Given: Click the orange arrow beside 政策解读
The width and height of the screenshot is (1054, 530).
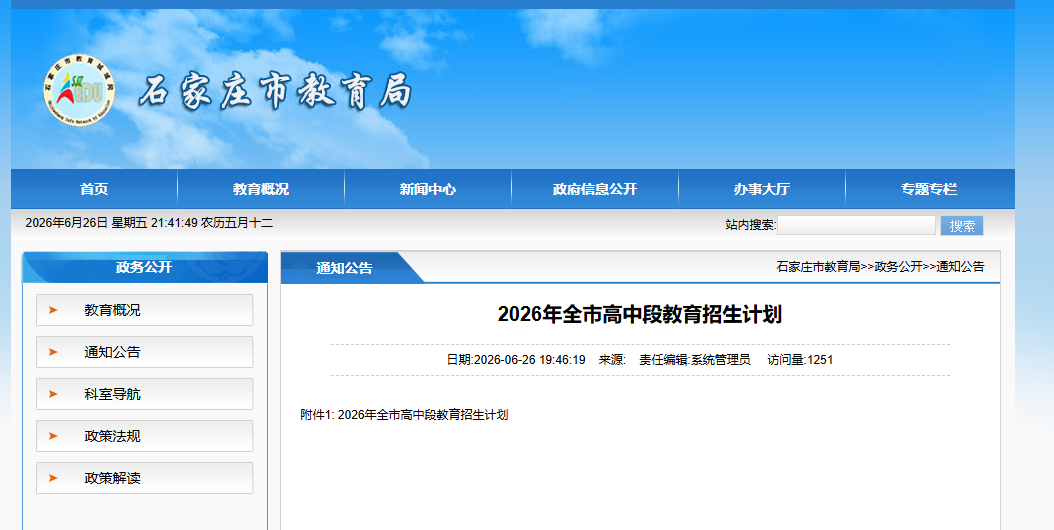Looking at the screenshot, I should point(53,478).
